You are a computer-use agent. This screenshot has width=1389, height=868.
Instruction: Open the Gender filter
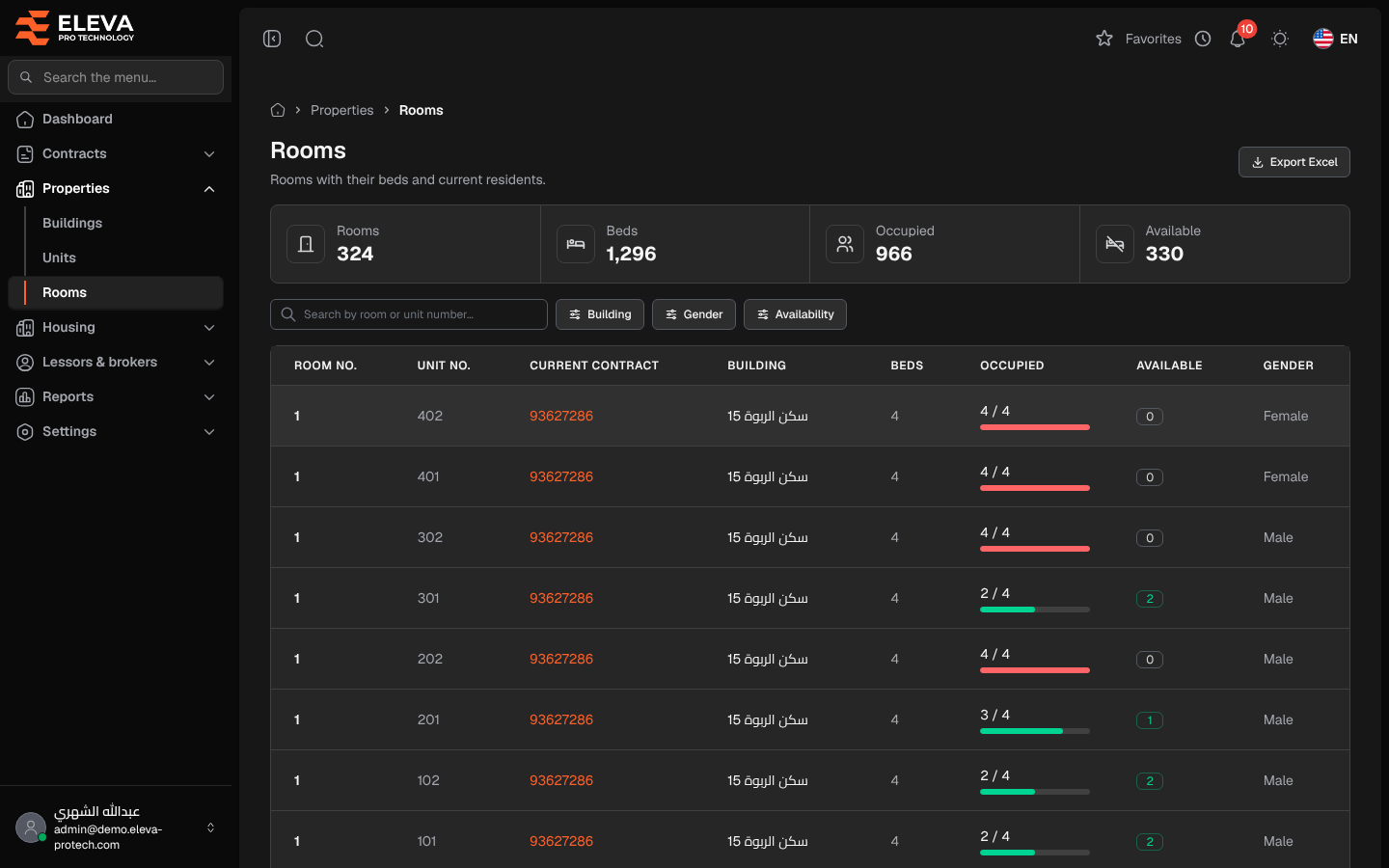pos(694,314)
